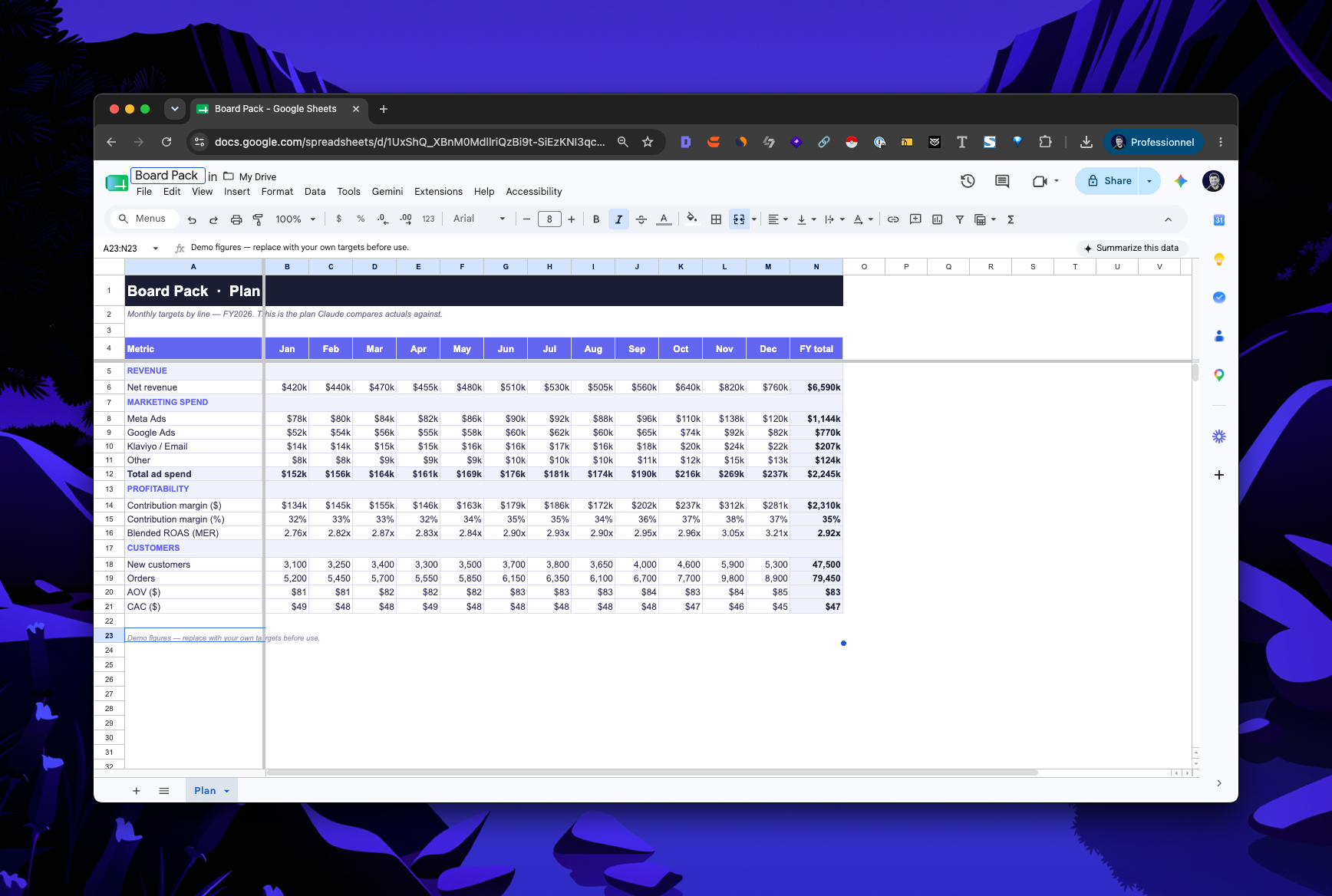Click Summarize this data
The width and height of the screenshot is (1332, 896).
1132,248
